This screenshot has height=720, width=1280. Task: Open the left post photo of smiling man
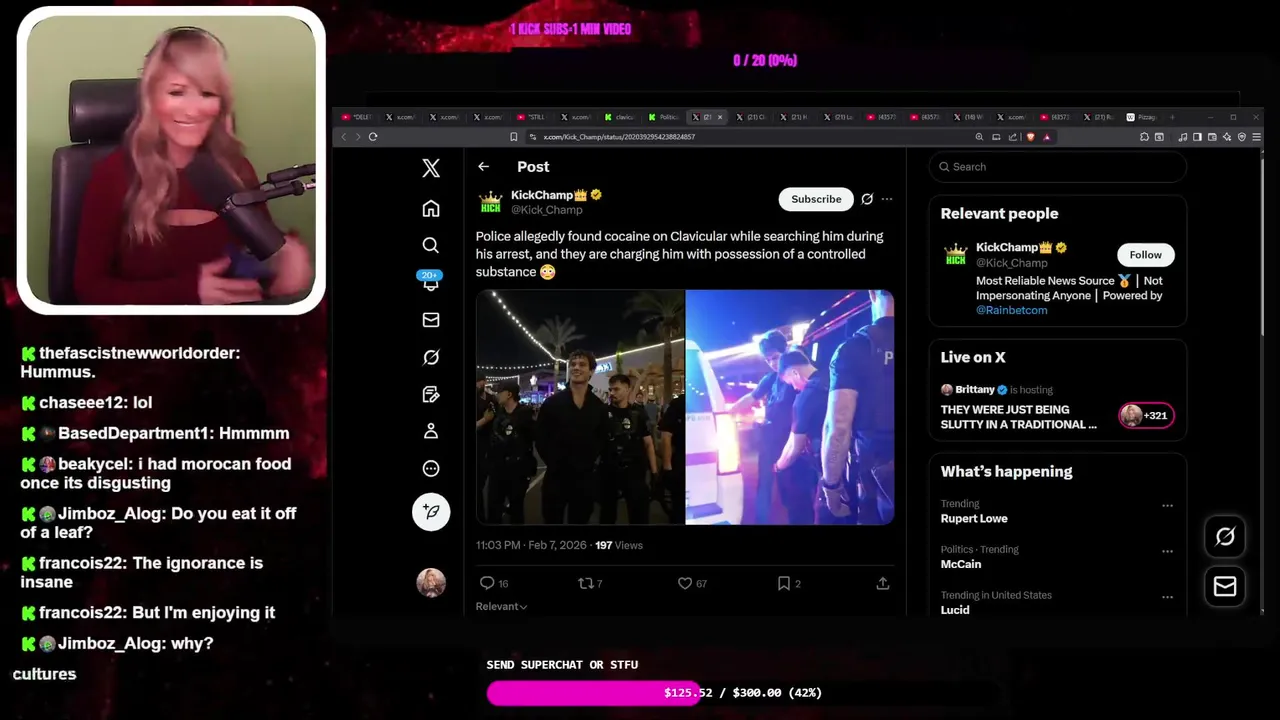click(580, 407)
